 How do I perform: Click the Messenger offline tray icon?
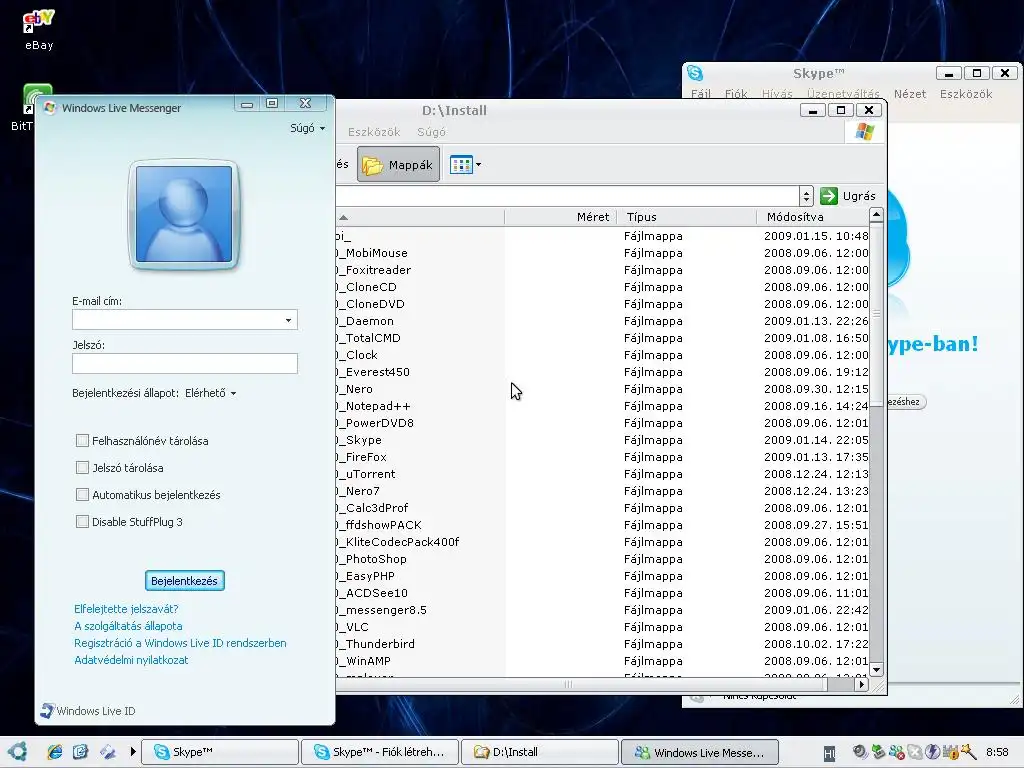[897, 752]
